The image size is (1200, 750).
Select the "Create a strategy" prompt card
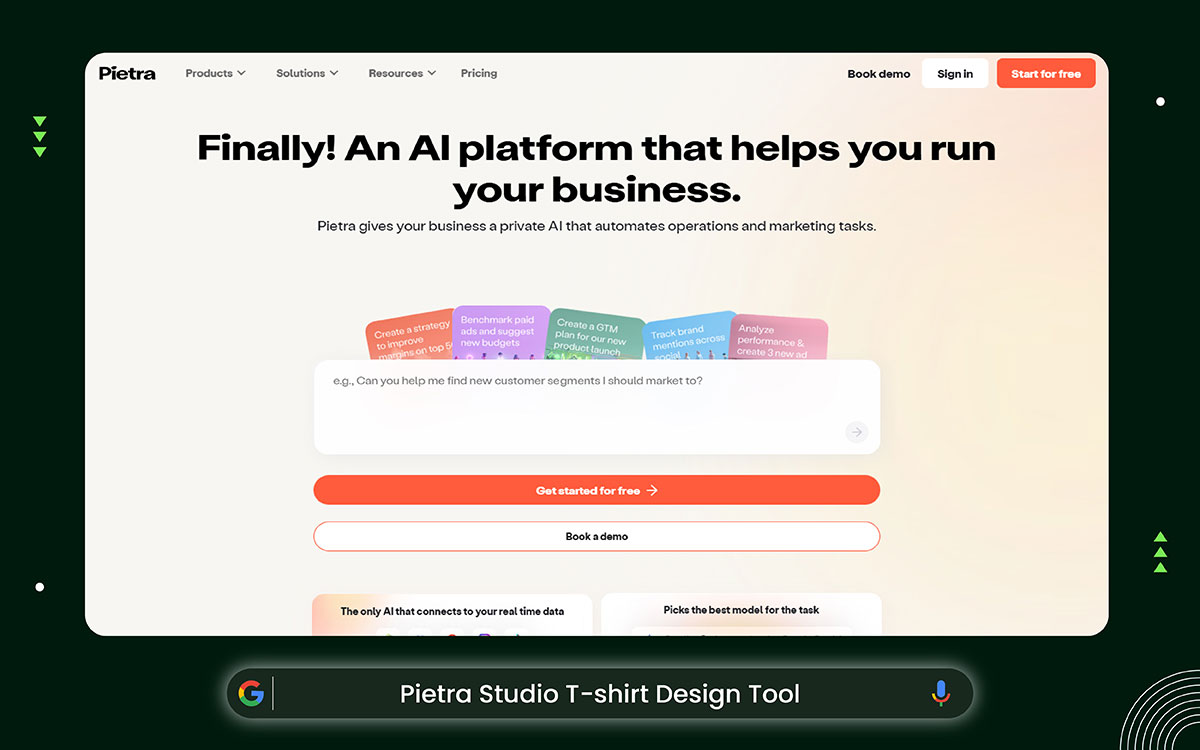pyautogui.click(x=410, y=335)
